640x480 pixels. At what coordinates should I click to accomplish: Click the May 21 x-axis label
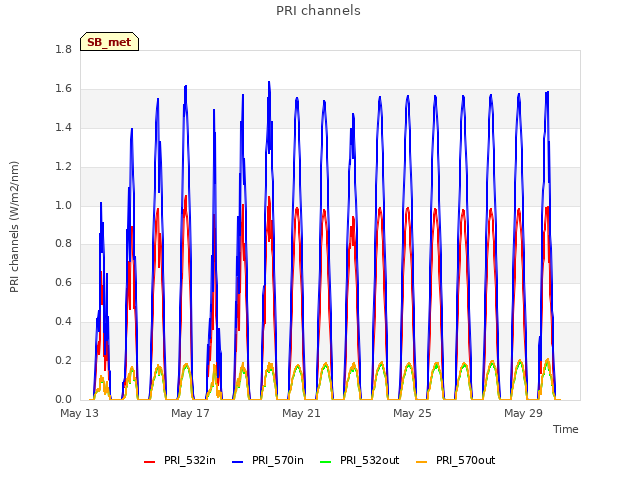pyautogui.click(x=301, y=413)
